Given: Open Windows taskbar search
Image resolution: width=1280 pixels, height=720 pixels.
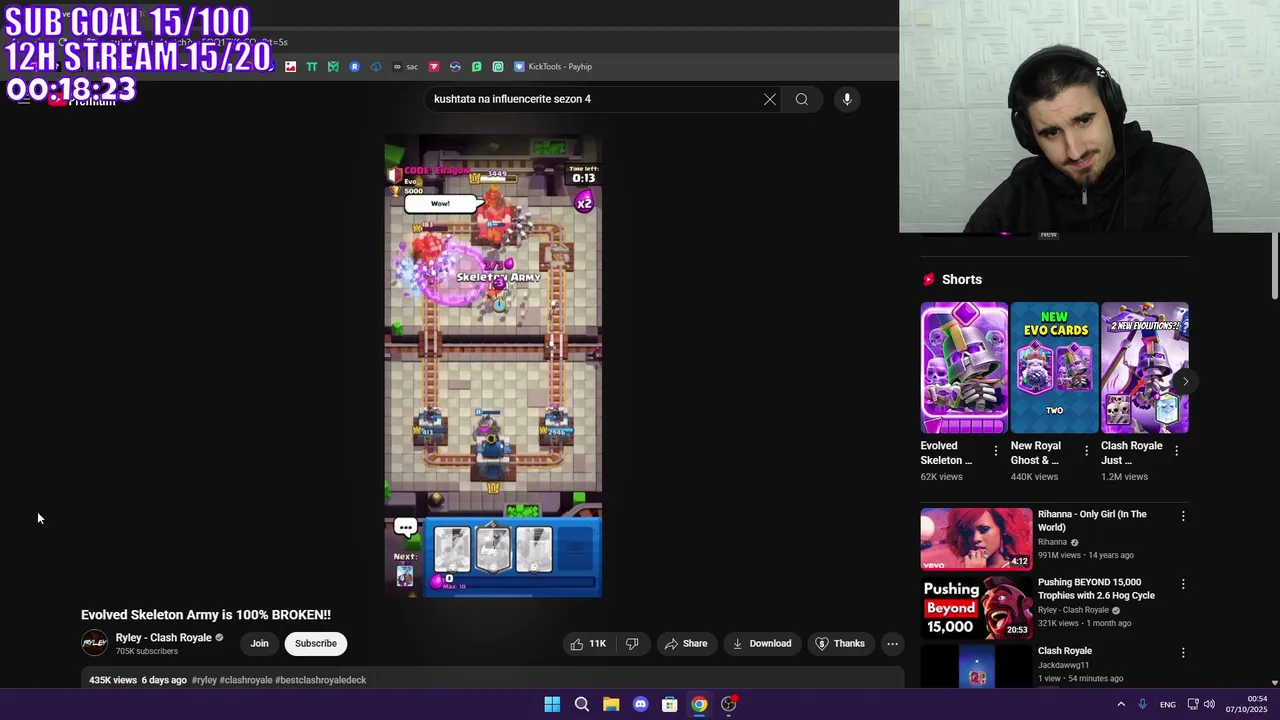Looking at the screenshot, I should click(x=581, y=704).
